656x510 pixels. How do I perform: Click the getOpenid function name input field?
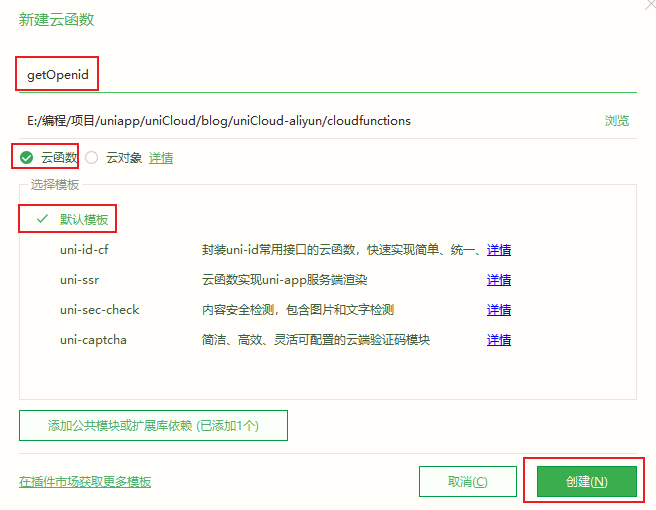(328, 75)
